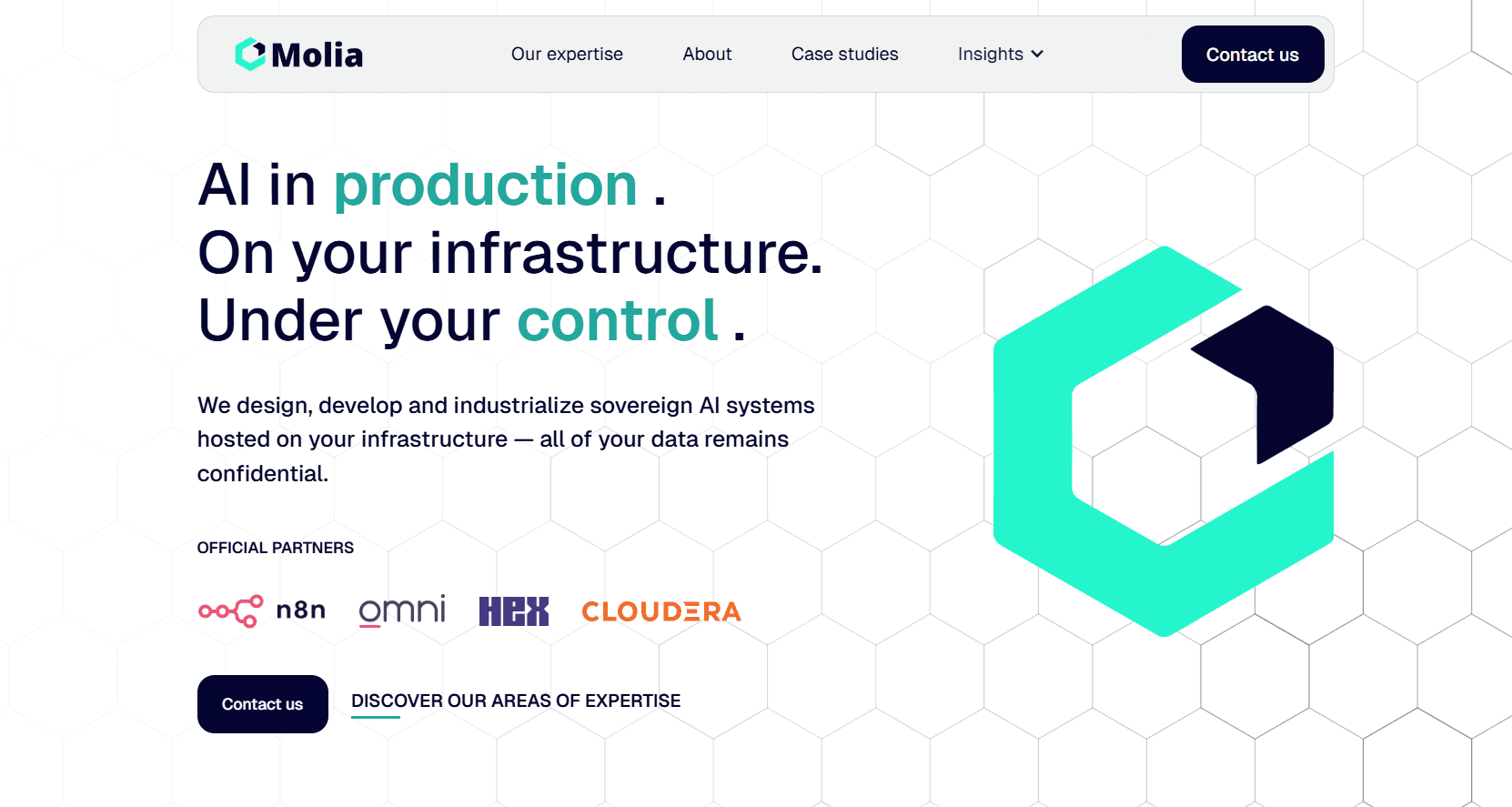Image resolution: width=1512 pixels, height=807 pixels.
Task: Click the paragraph about sovereign AI systems
Action: pos(506,439)
